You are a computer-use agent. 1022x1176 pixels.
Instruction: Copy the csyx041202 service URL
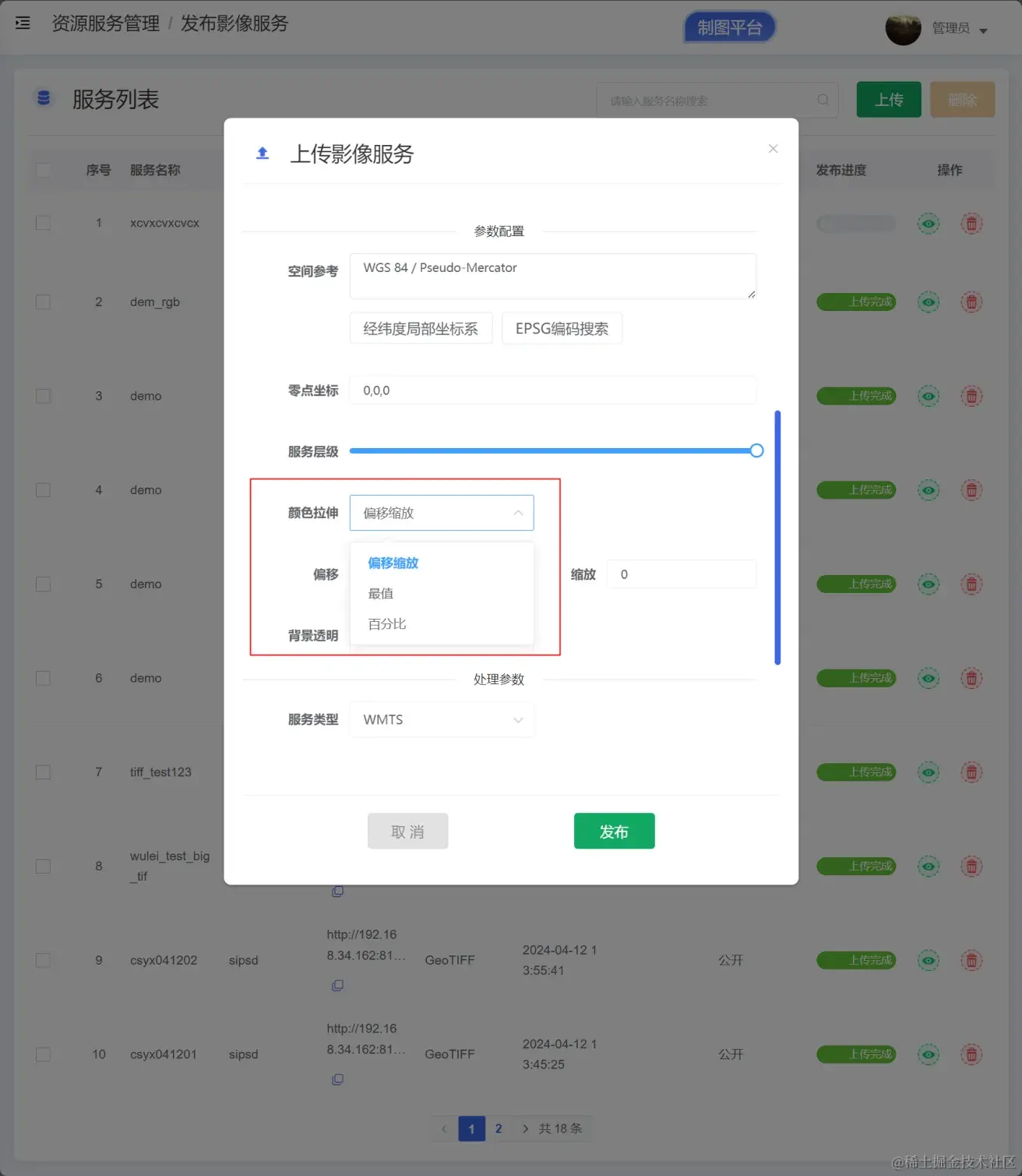pyautogui.click(x=337, y=986)
